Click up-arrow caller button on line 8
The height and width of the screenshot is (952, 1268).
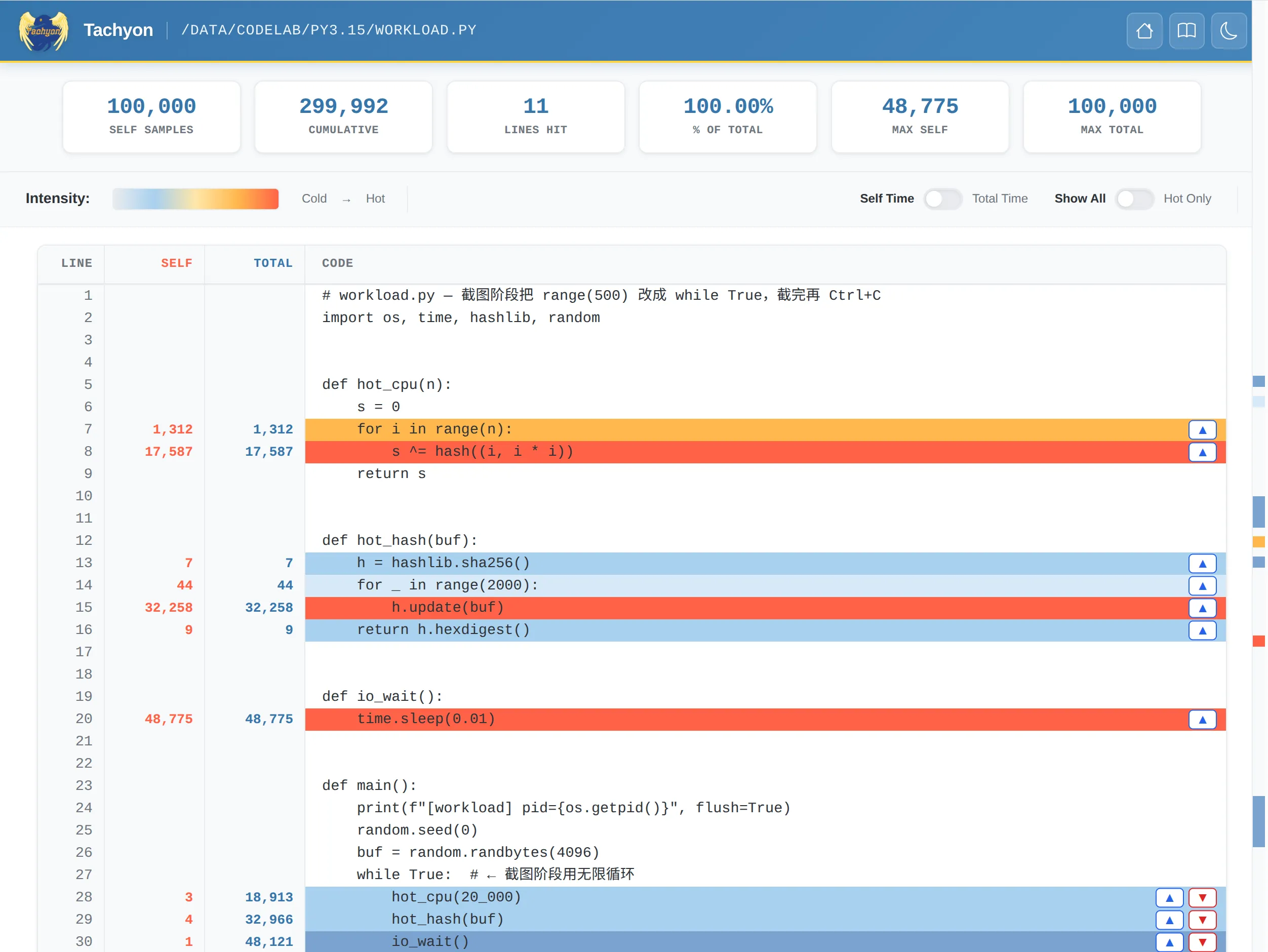click(1202, 452)
